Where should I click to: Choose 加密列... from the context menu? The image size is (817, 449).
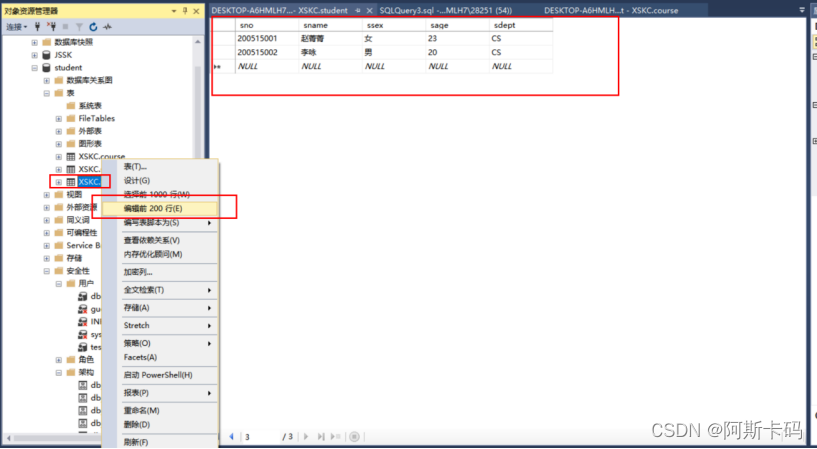click(159, 272)
